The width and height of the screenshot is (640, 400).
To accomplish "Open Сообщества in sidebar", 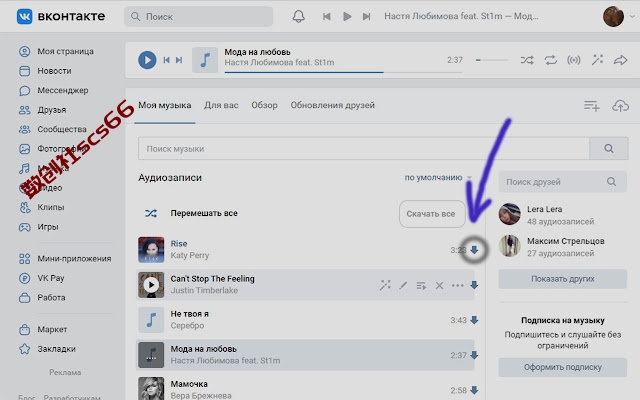I will point(53,129).
